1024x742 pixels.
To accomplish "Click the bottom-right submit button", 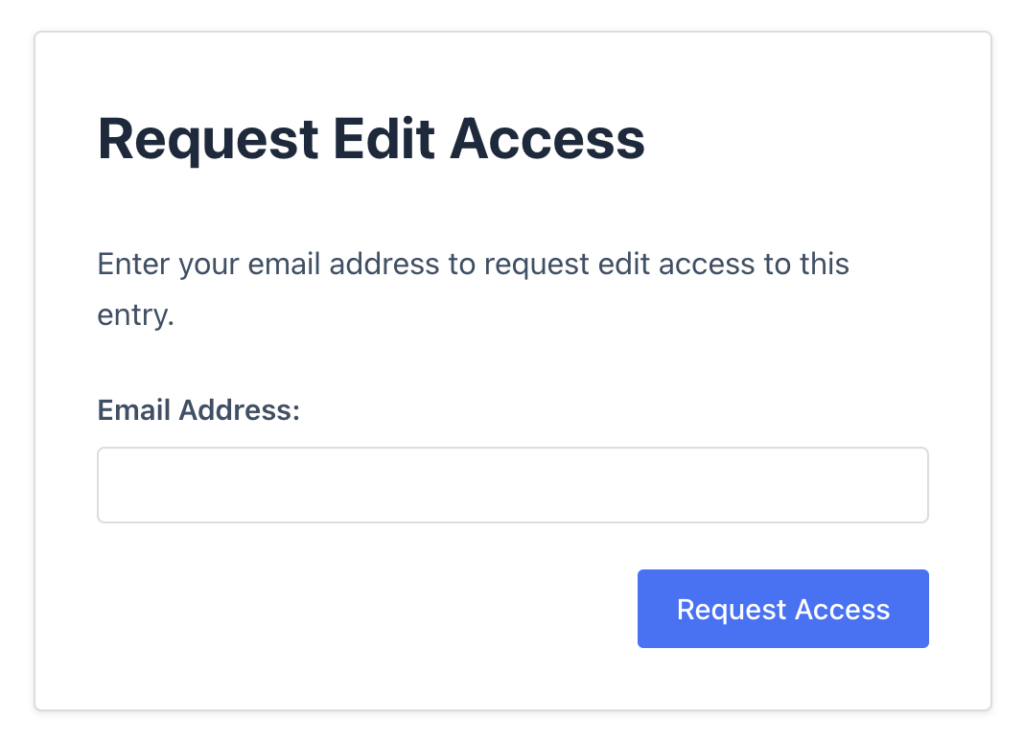I will pos(783,608).
